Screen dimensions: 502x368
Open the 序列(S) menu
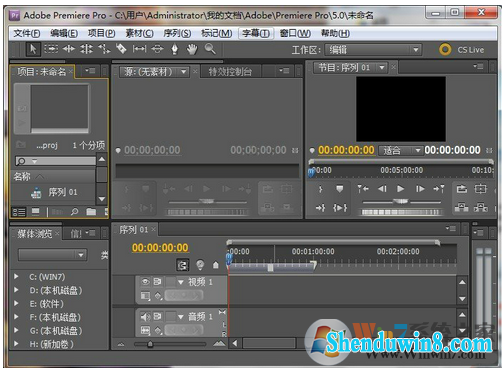[x=177, y=33]
